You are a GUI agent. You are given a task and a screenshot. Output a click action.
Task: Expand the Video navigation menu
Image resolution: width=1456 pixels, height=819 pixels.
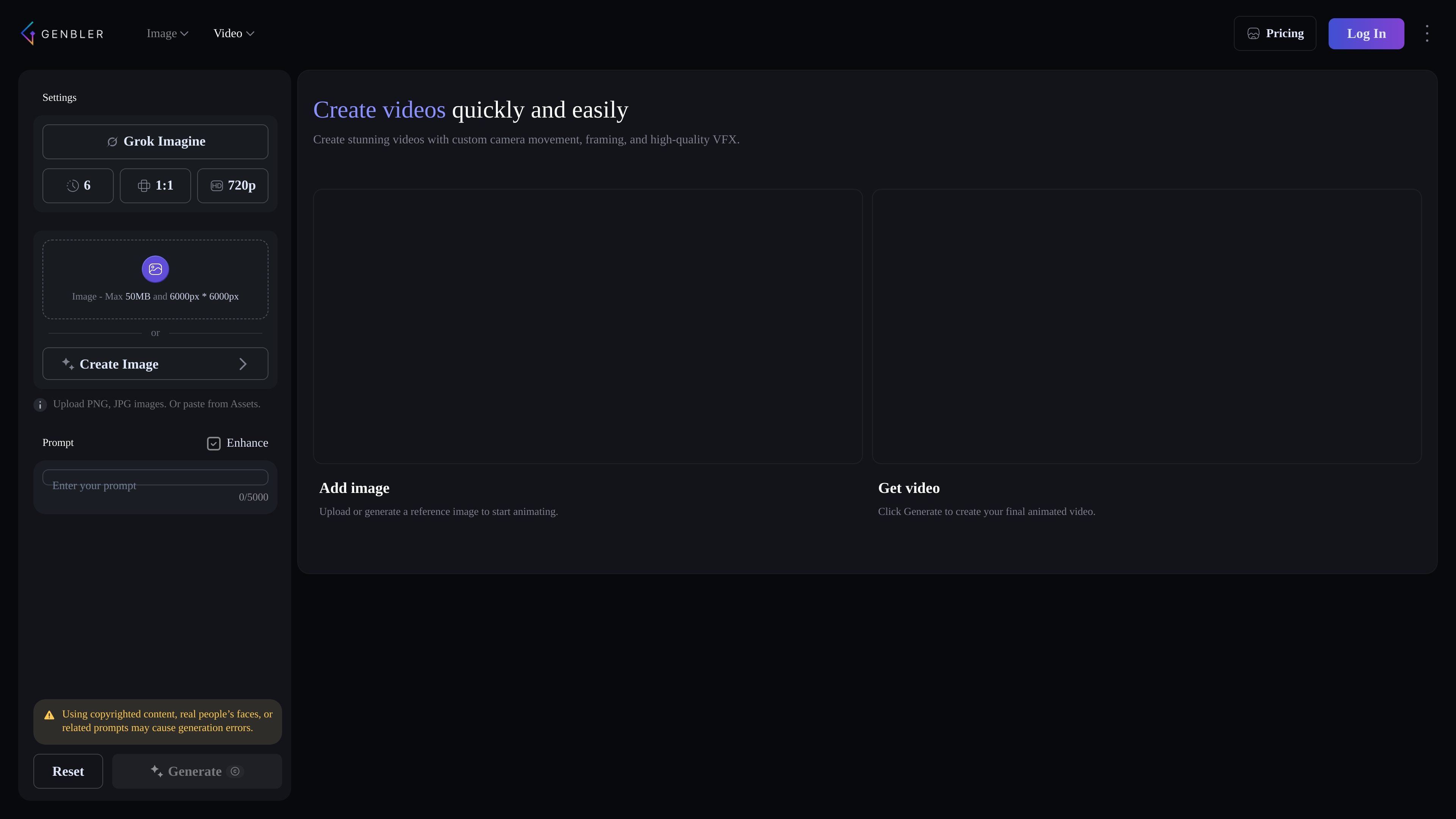(234, 33)
